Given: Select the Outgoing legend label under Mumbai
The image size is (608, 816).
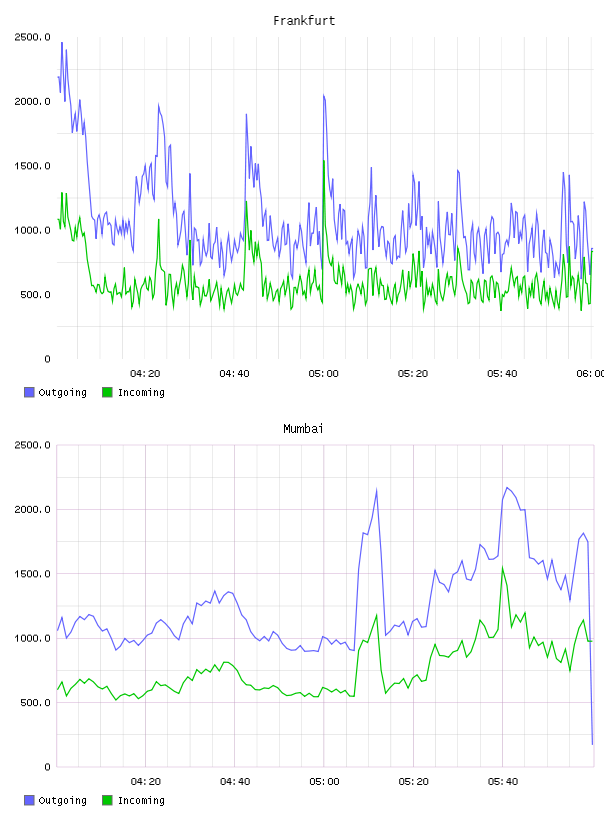Looking at the screenshot, I should (62, 801).
